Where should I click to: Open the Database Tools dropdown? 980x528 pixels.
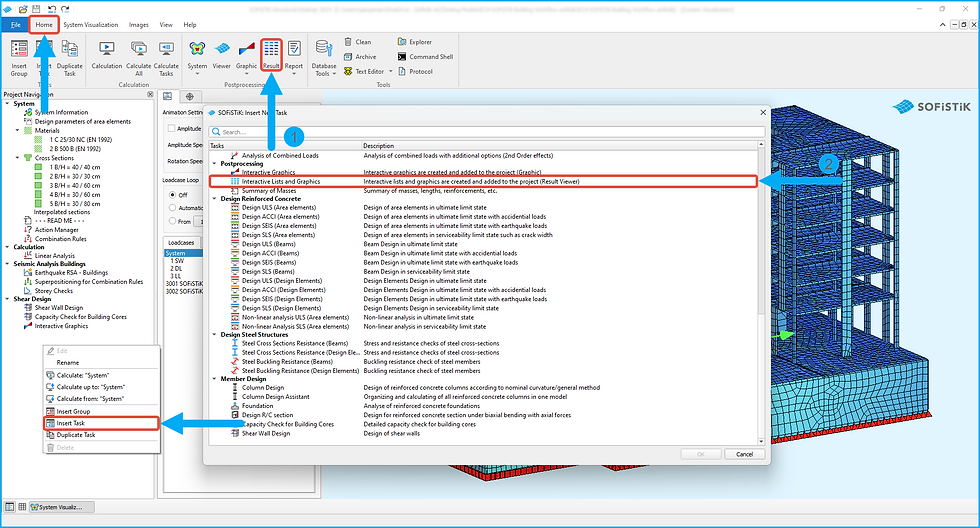pos(334,74)
